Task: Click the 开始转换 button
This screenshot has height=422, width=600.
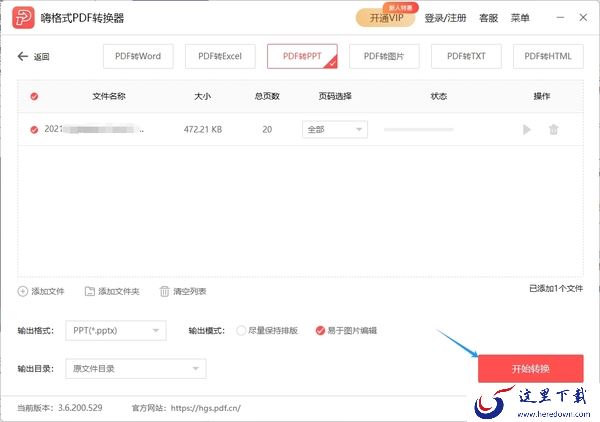Action: [531, 369]
